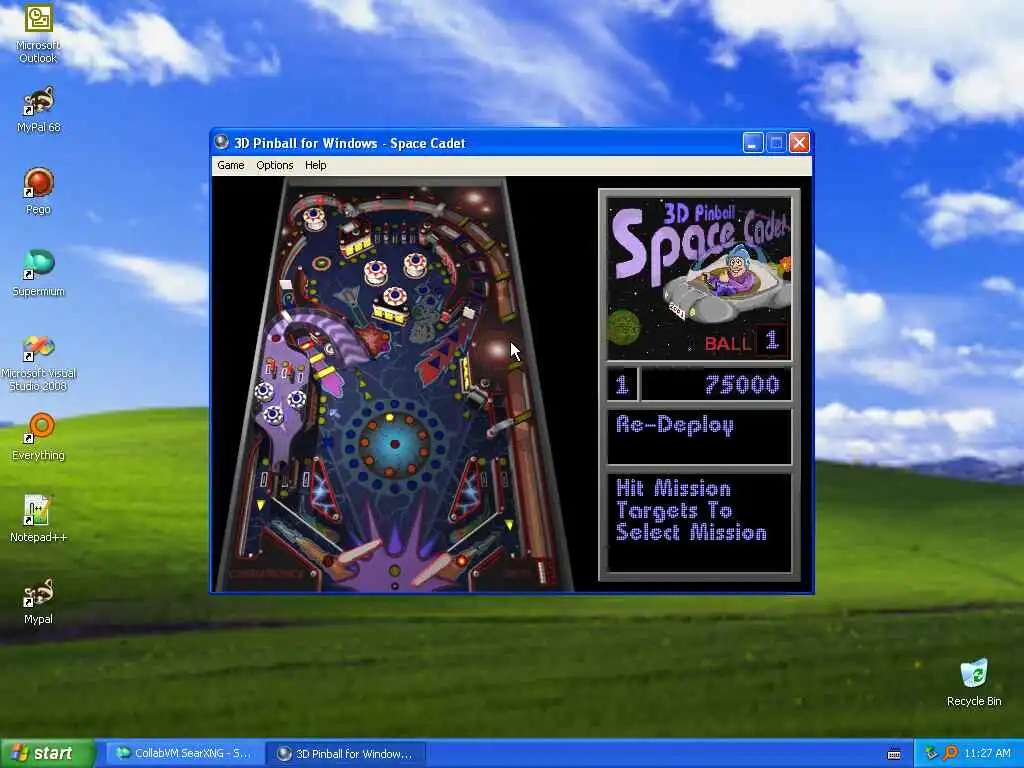
Task: Open the Microsoft Outlook desktop icon
Action: pyautogui.click(x=38, y=33)
